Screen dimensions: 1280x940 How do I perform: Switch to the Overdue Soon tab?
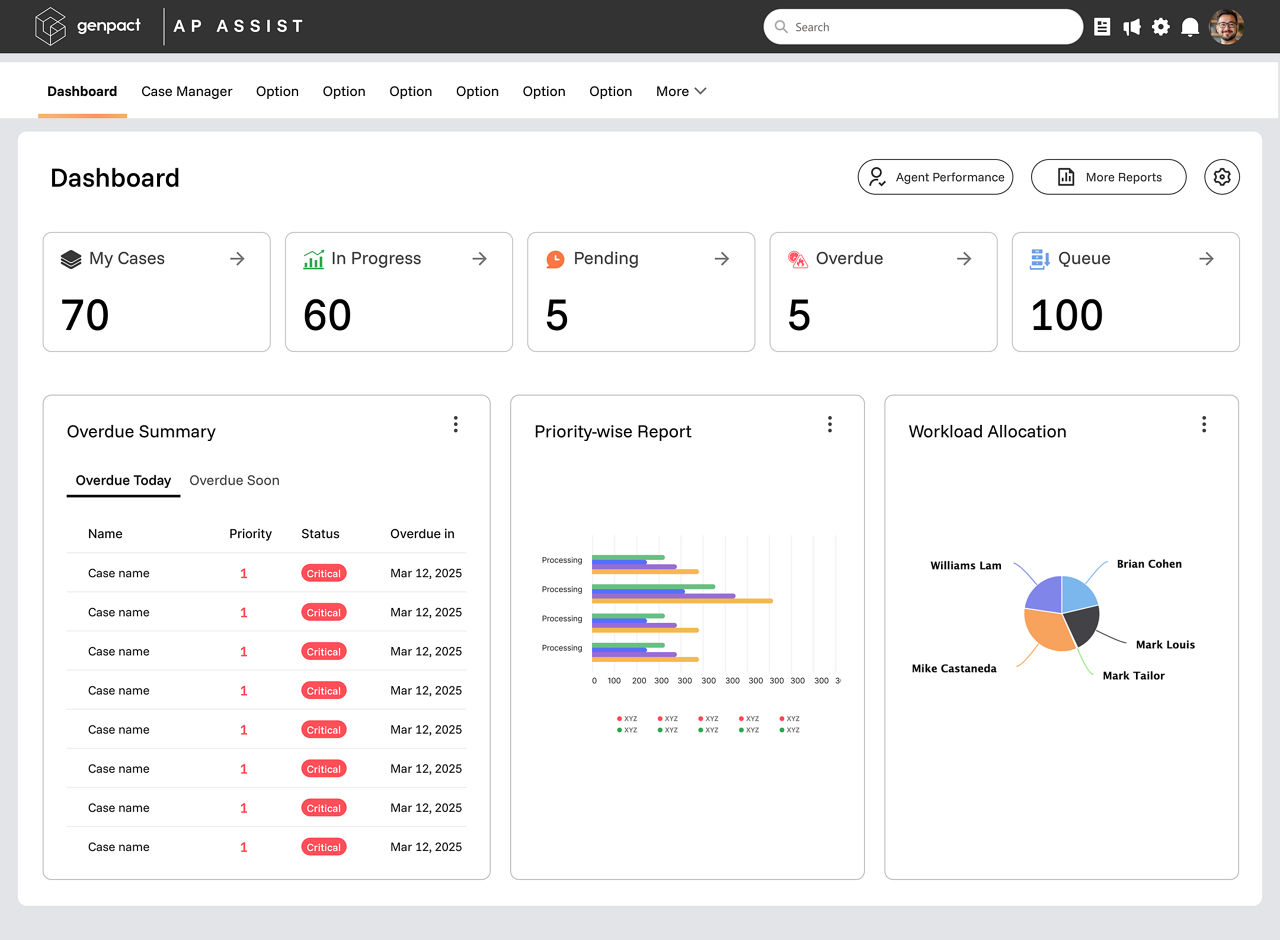234,480
